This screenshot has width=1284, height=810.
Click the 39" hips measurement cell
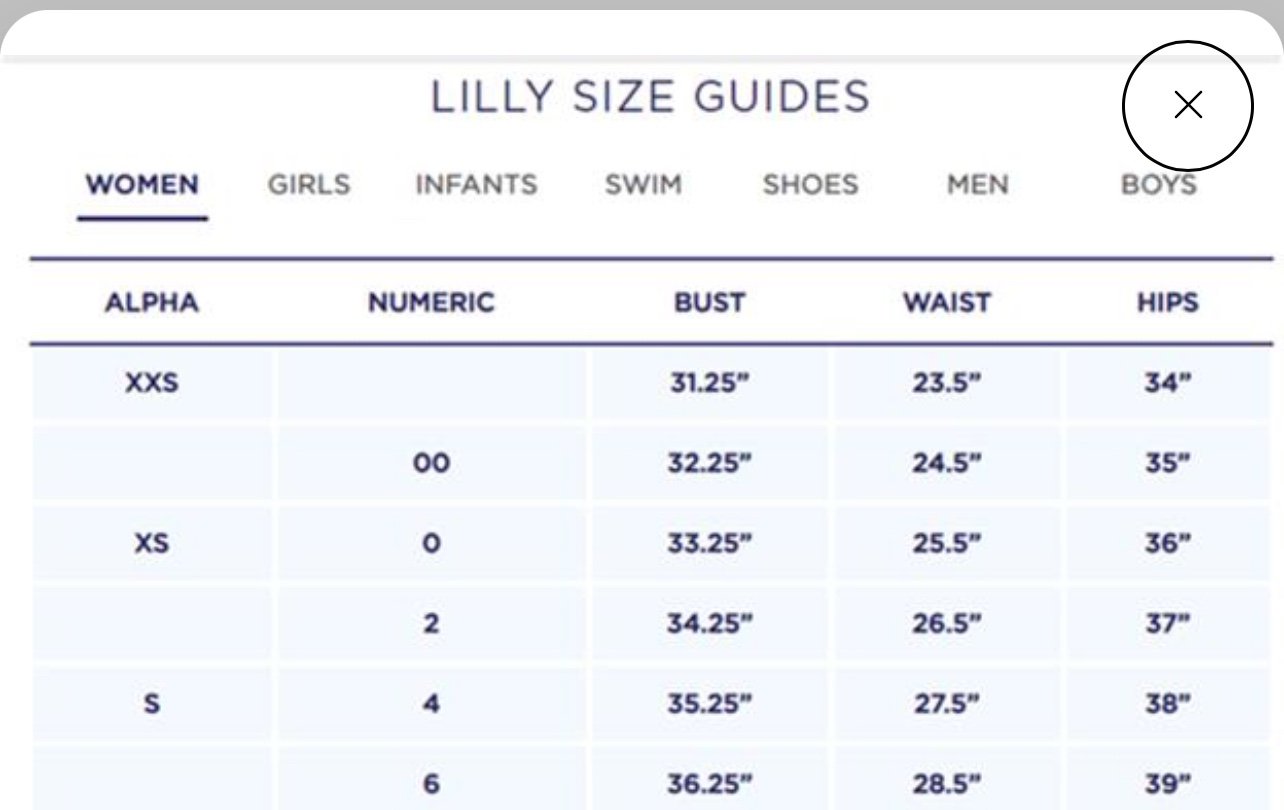click(x=1167, y=783)
